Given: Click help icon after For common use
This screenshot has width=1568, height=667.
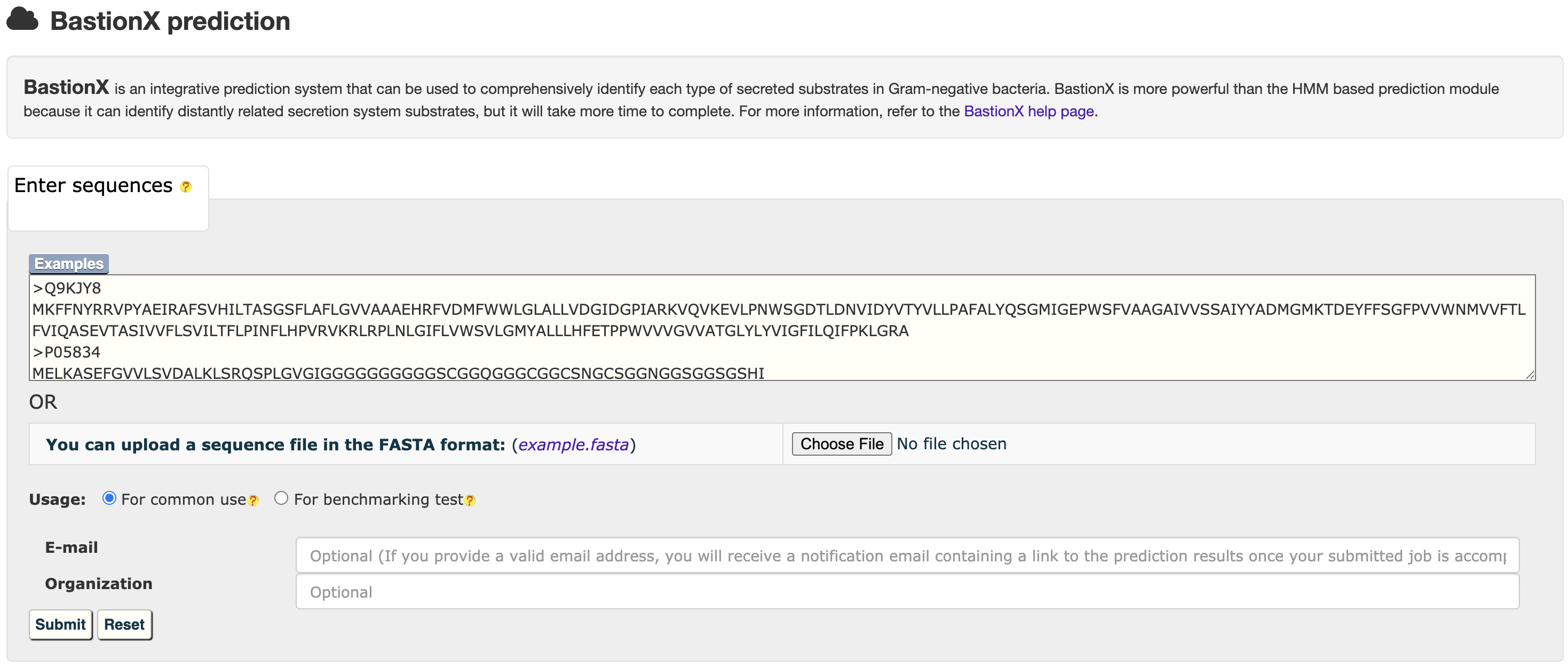Looking at the screenshot, I should tap(253, 501).
